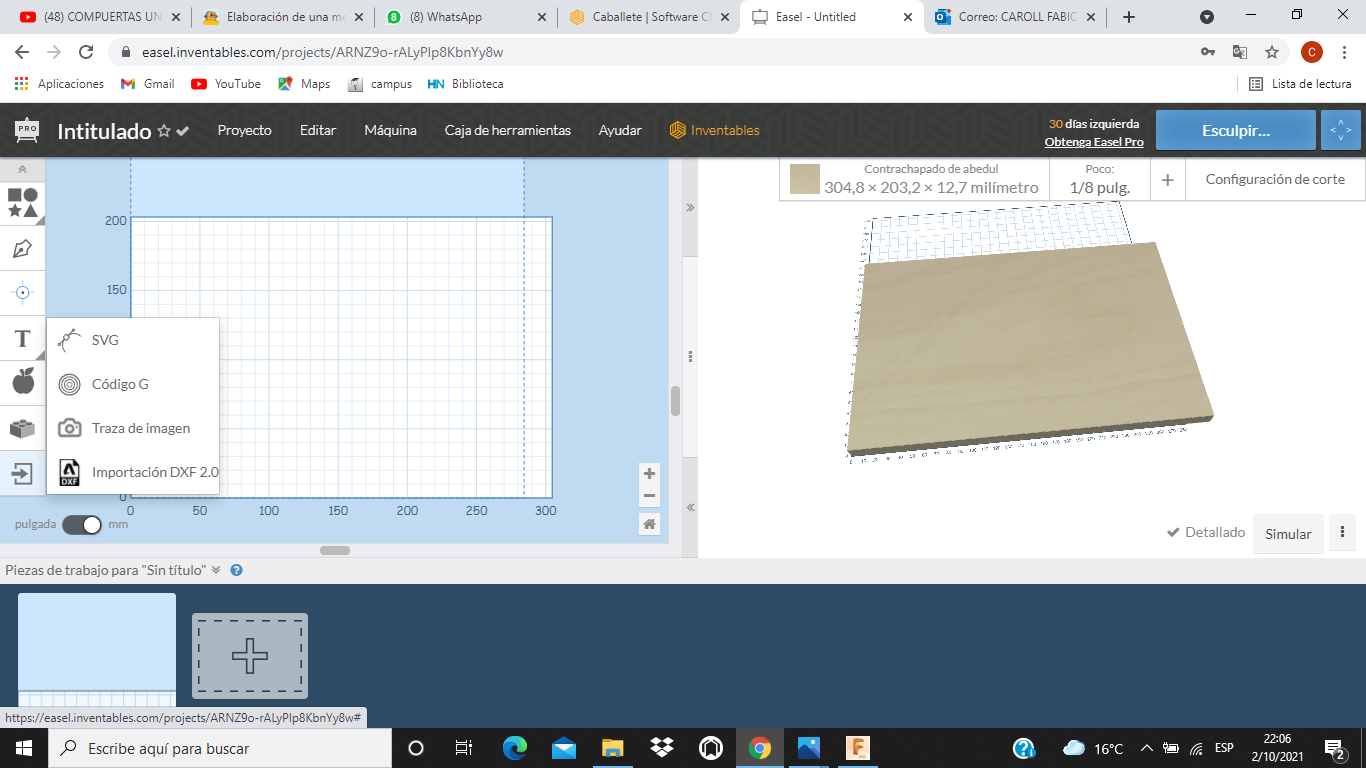Open the birch plywood material selector
The image size is (1366, 768).
(914, 179)
